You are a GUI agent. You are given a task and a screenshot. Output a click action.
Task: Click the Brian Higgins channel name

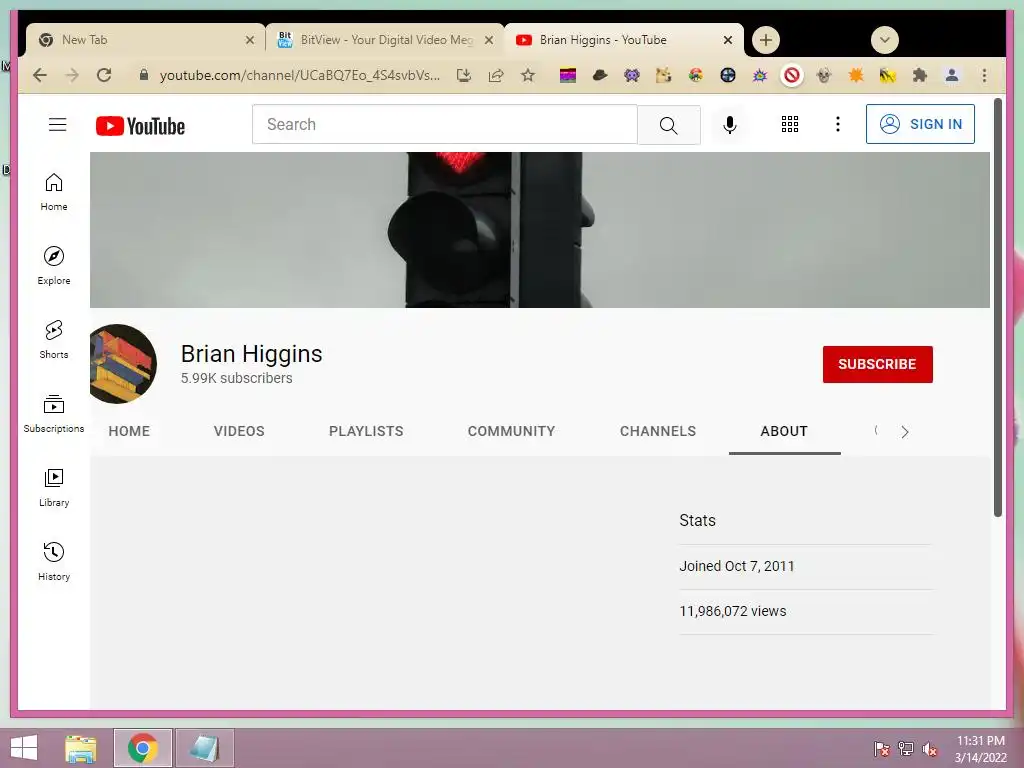click(251, 353)
